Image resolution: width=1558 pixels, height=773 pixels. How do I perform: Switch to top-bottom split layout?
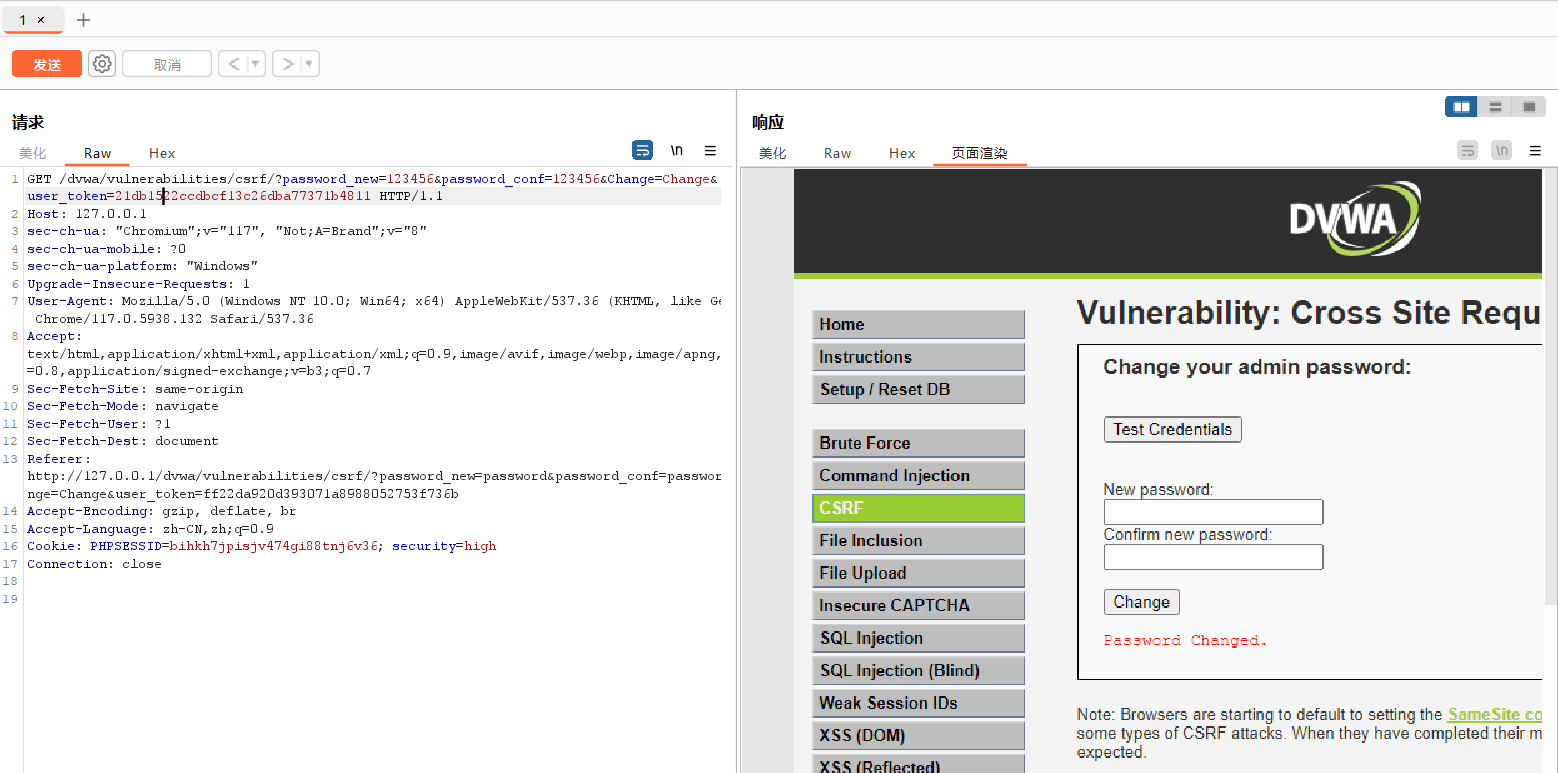1495,107
